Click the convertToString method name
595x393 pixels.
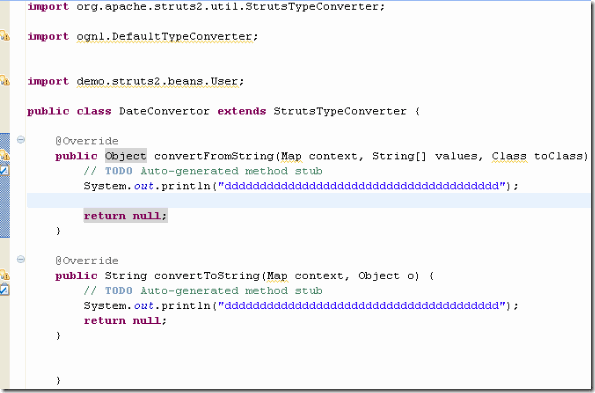pos(207,276)
